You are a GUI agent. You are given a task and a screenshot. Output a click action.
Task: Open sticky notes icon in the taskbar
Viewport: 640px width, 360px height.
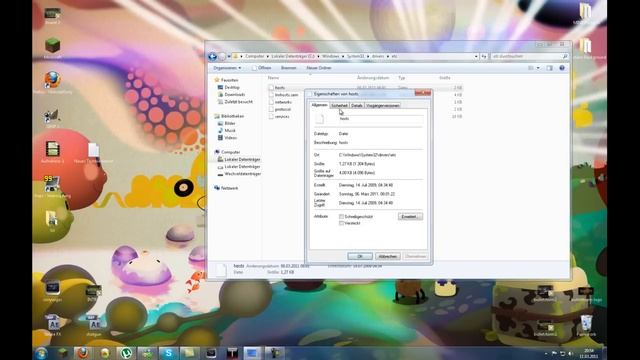pos(189,353)
